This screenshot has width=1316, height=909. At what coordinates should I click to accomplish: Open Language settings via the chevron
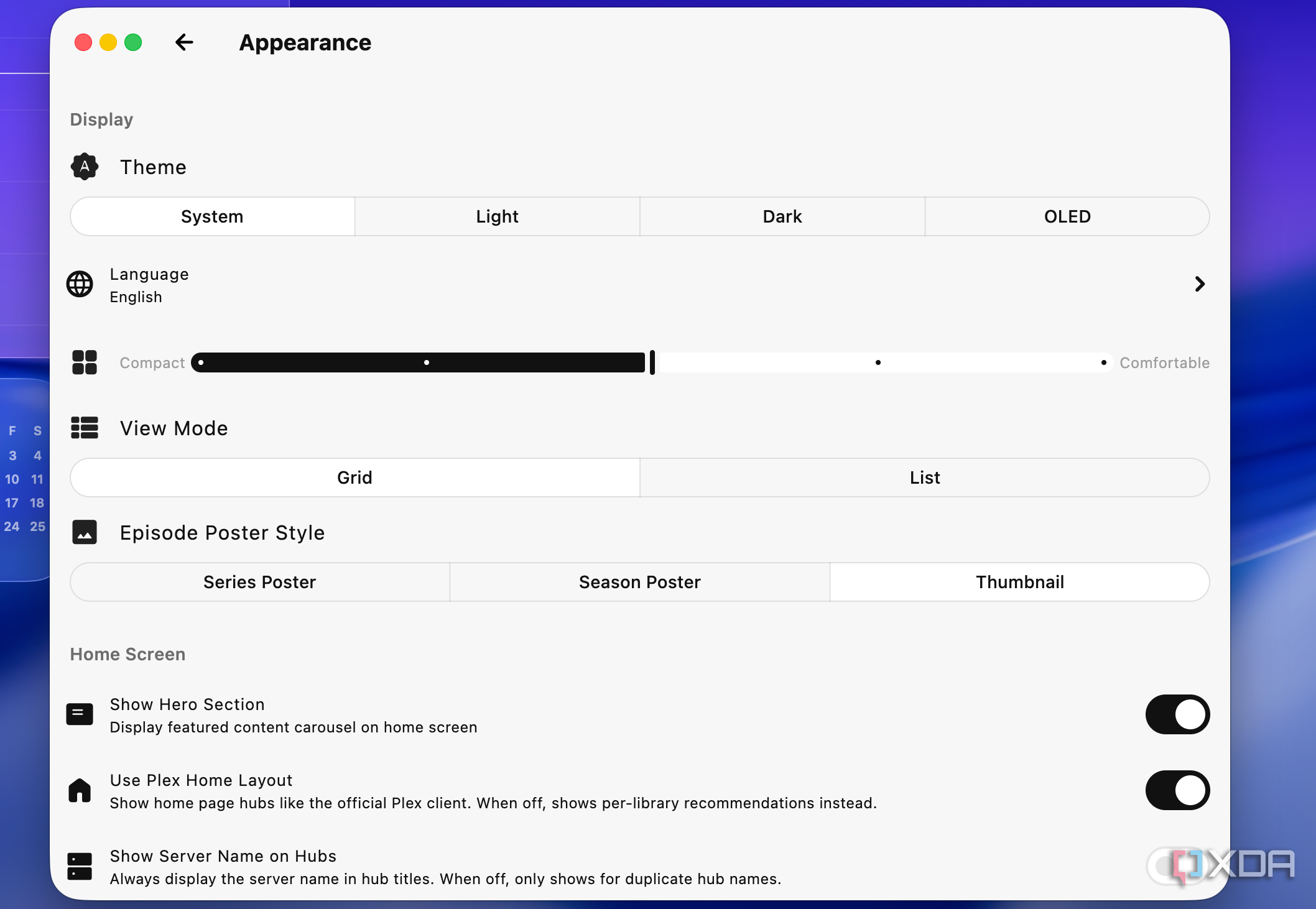[1200, 284]
